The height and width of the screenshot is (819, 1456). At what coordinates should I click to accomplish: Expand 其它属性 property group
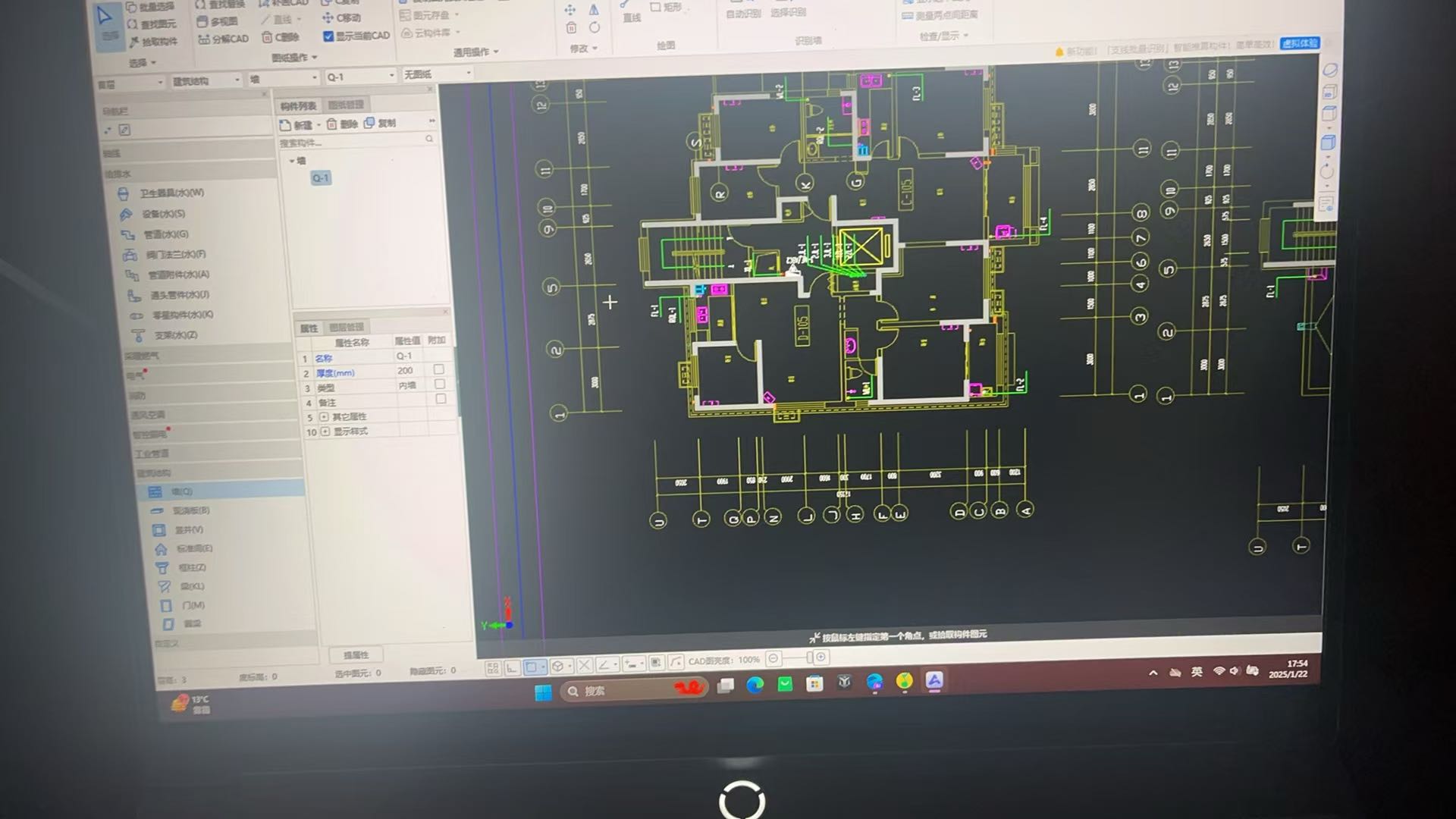pyautogui.click(x=325, y=417)
